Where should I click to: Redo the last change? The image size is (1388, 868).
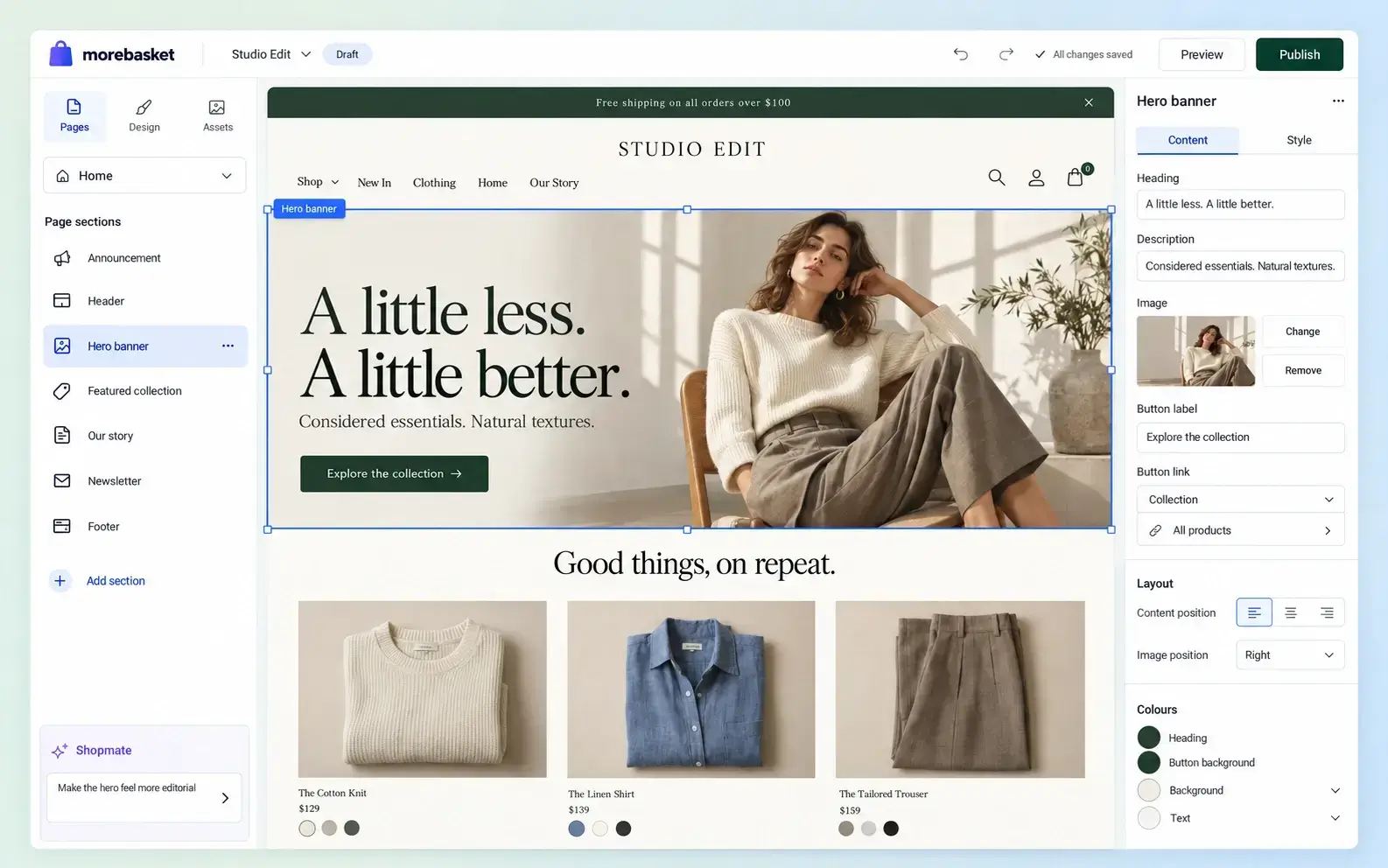(1006, 54)
